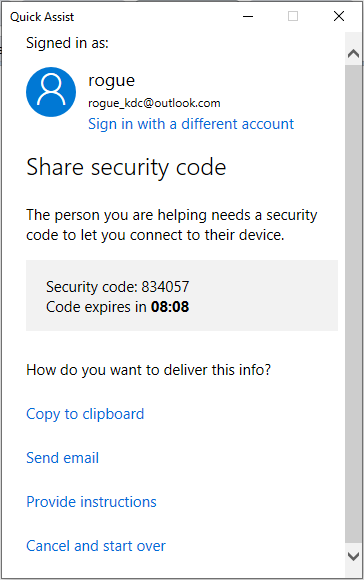This screenshot has width=364, height=580.
Task: Sign in with a different account
Action: click(x=191, y=124)
